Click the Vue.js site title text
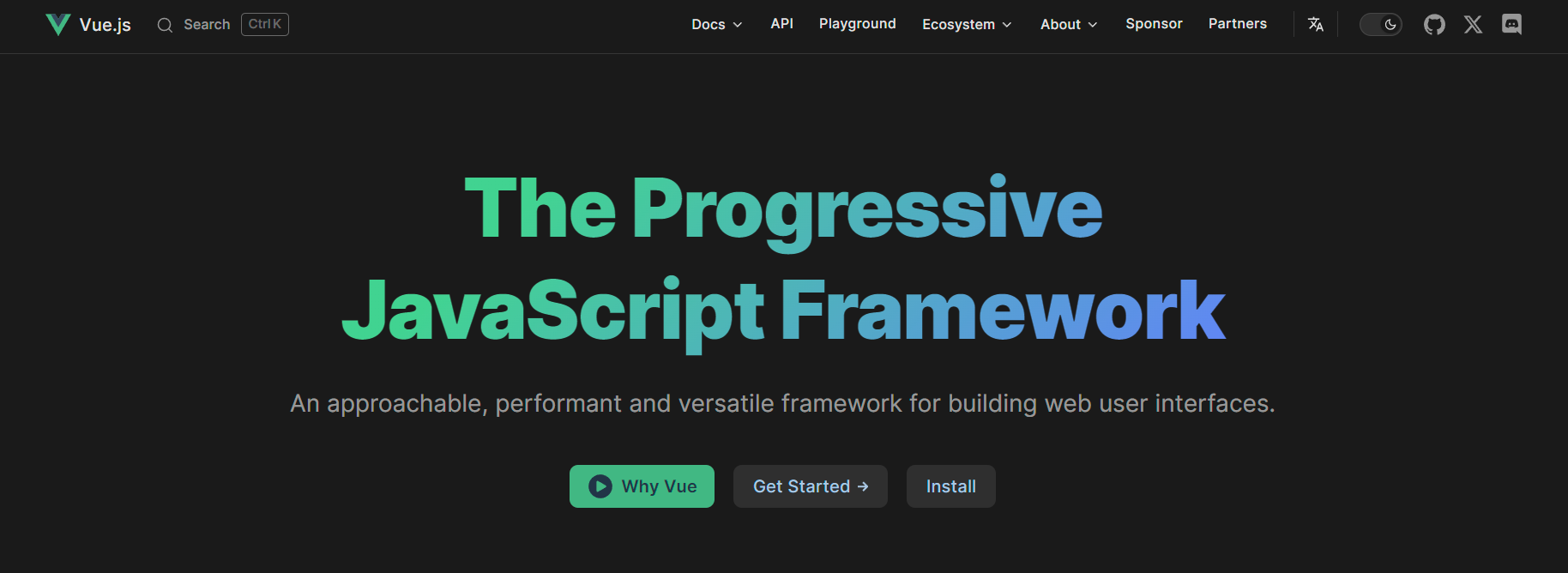The image size is (1568, 573). tap(106, 25)
